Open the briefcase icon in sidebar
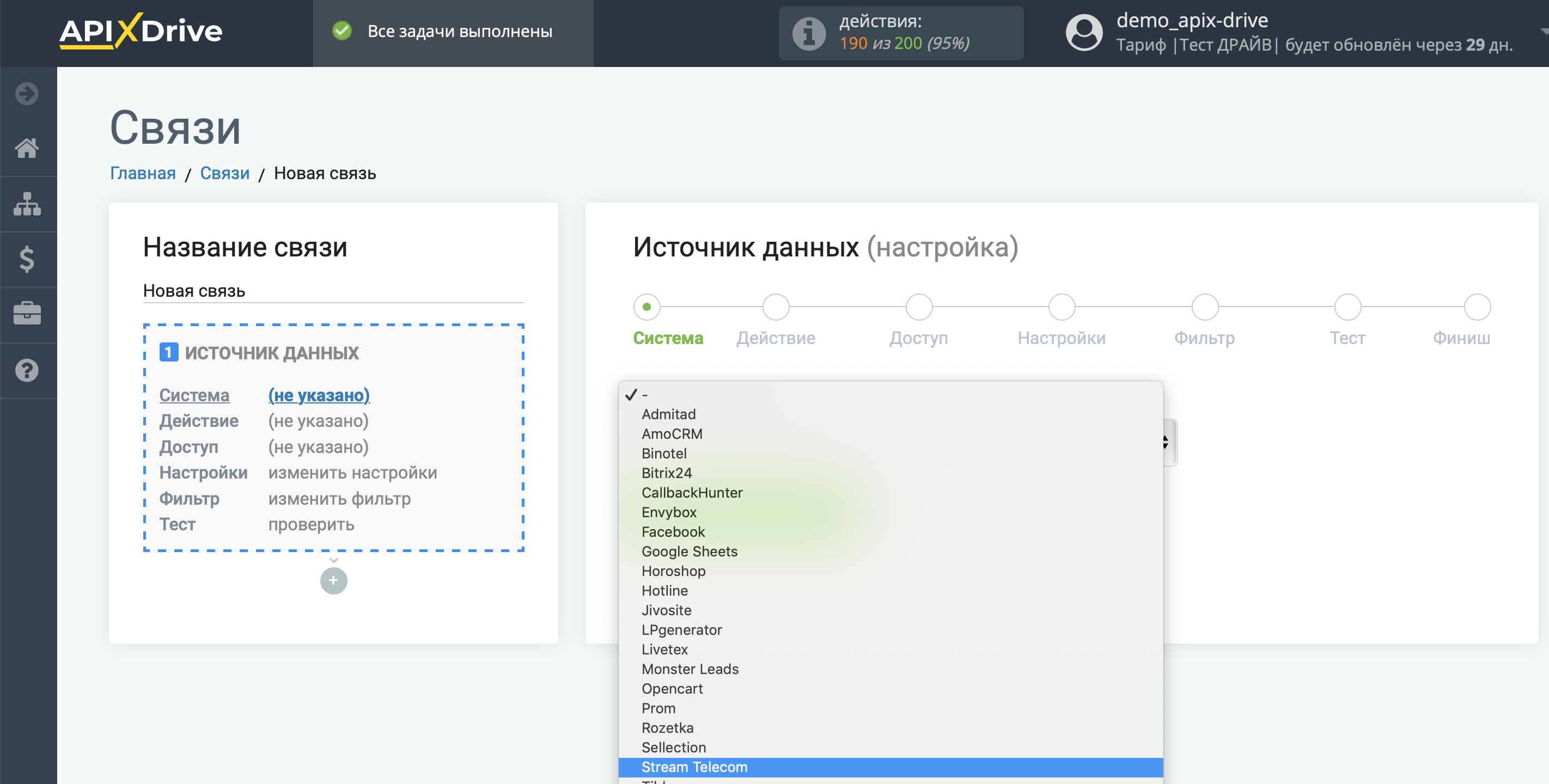This screenshot has height=784, width=1549. coord(27,314)
